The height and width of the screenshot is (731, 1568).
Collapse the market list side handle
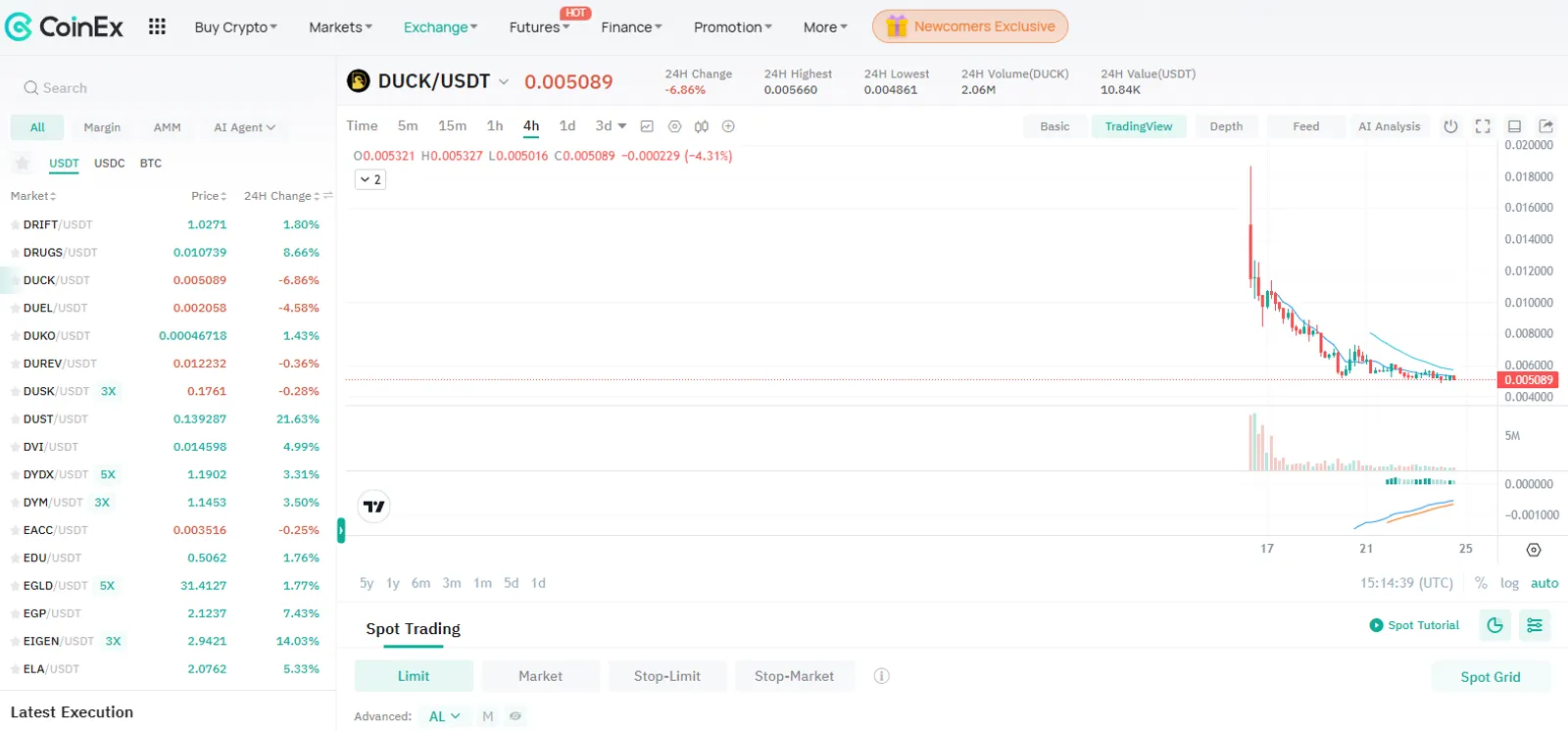click(341, 530)
